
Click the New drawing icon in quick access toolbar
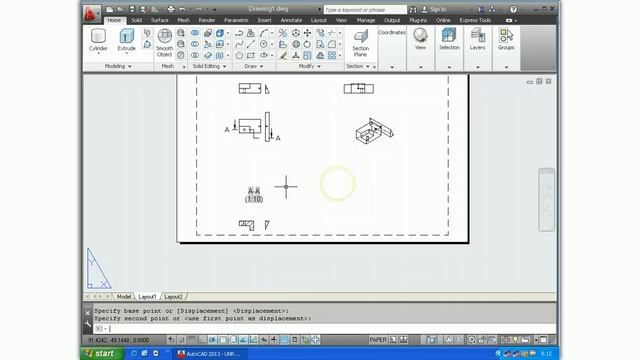click(x=109, y=9)
